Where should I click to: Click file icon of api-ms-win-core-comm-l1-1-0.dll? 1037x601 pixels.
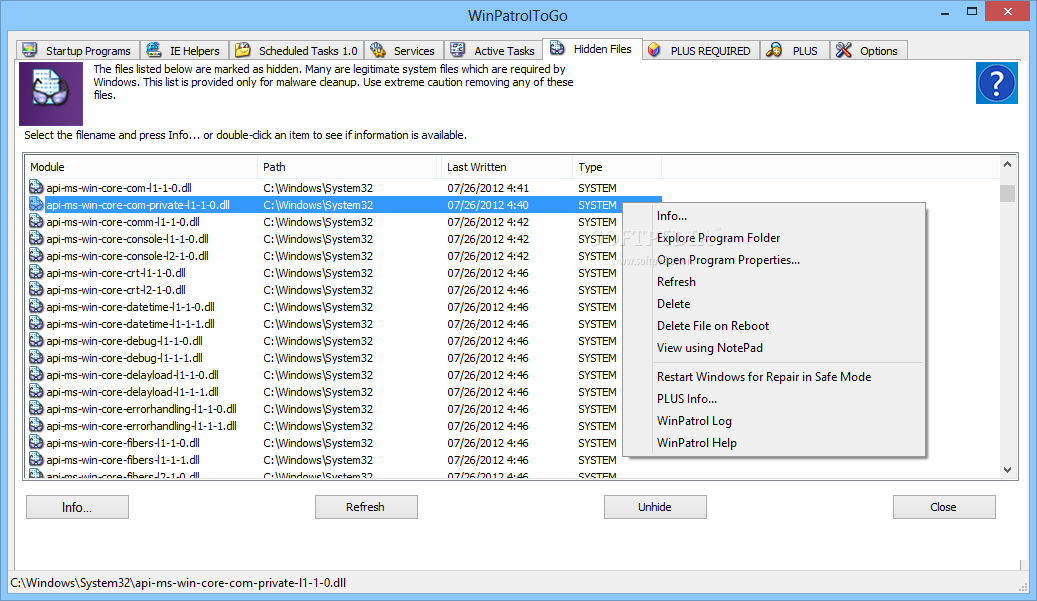tap(36, 222)
